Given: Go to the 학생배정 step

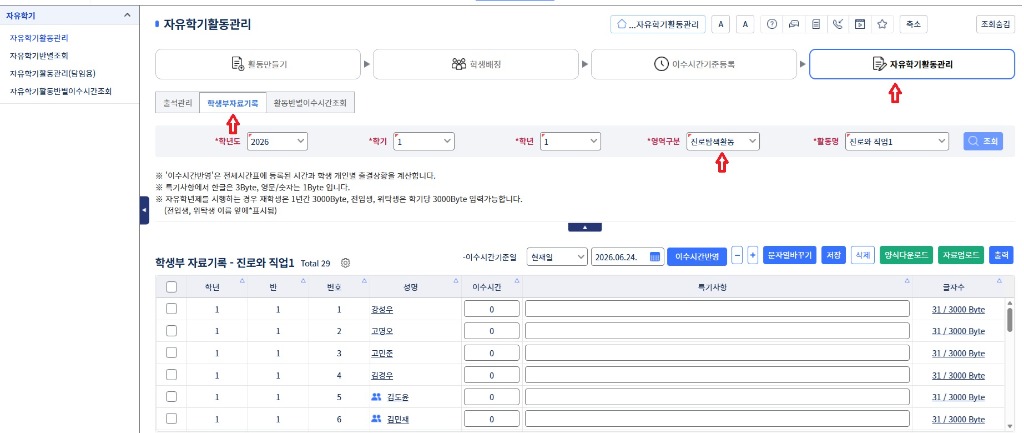Looking at the screenshot, I should (x=476, y=64).
